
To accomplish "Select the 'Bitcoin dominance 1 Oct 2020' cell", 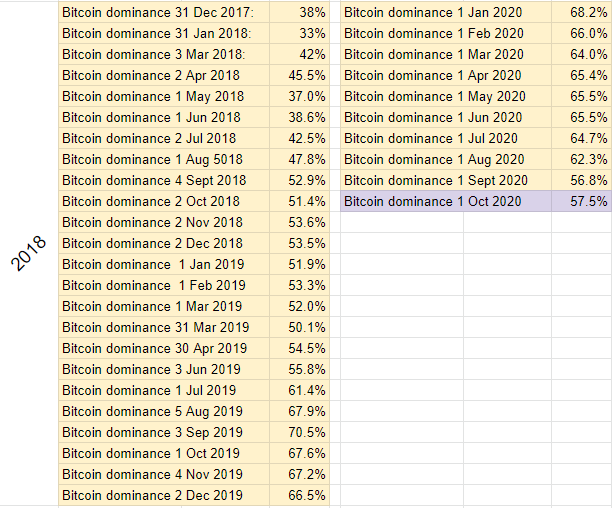I will point(446,201).
